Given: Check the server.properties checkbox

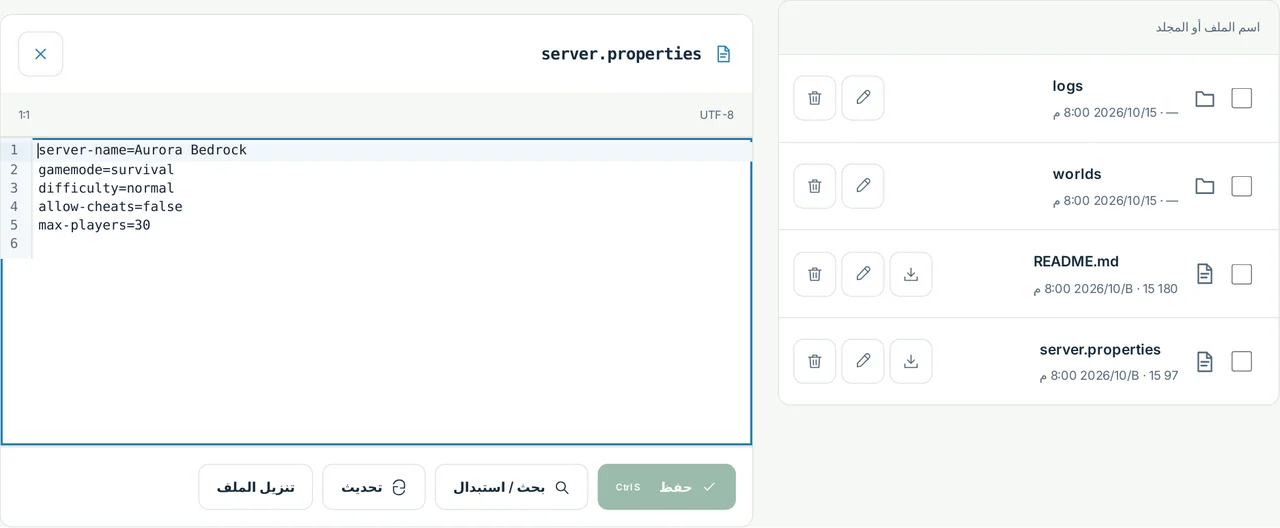Looking at the screenshot, I should click(1241, 361).
